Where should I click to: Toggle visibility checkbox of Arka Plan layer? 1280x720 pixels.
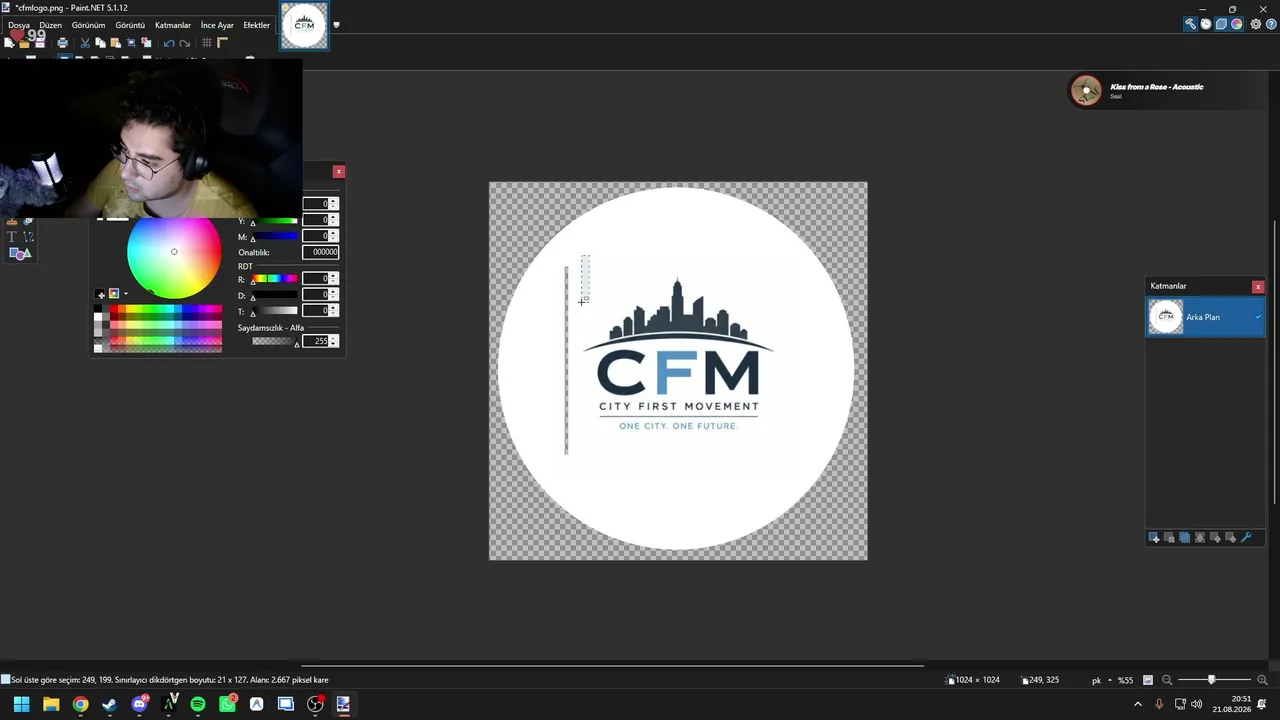tap(1258, 317)
